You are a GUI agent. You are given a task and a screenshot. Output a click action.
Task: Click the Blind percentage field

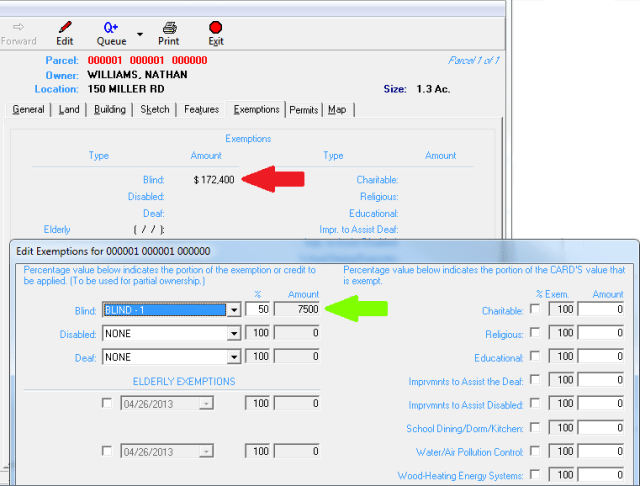point(257,311)
